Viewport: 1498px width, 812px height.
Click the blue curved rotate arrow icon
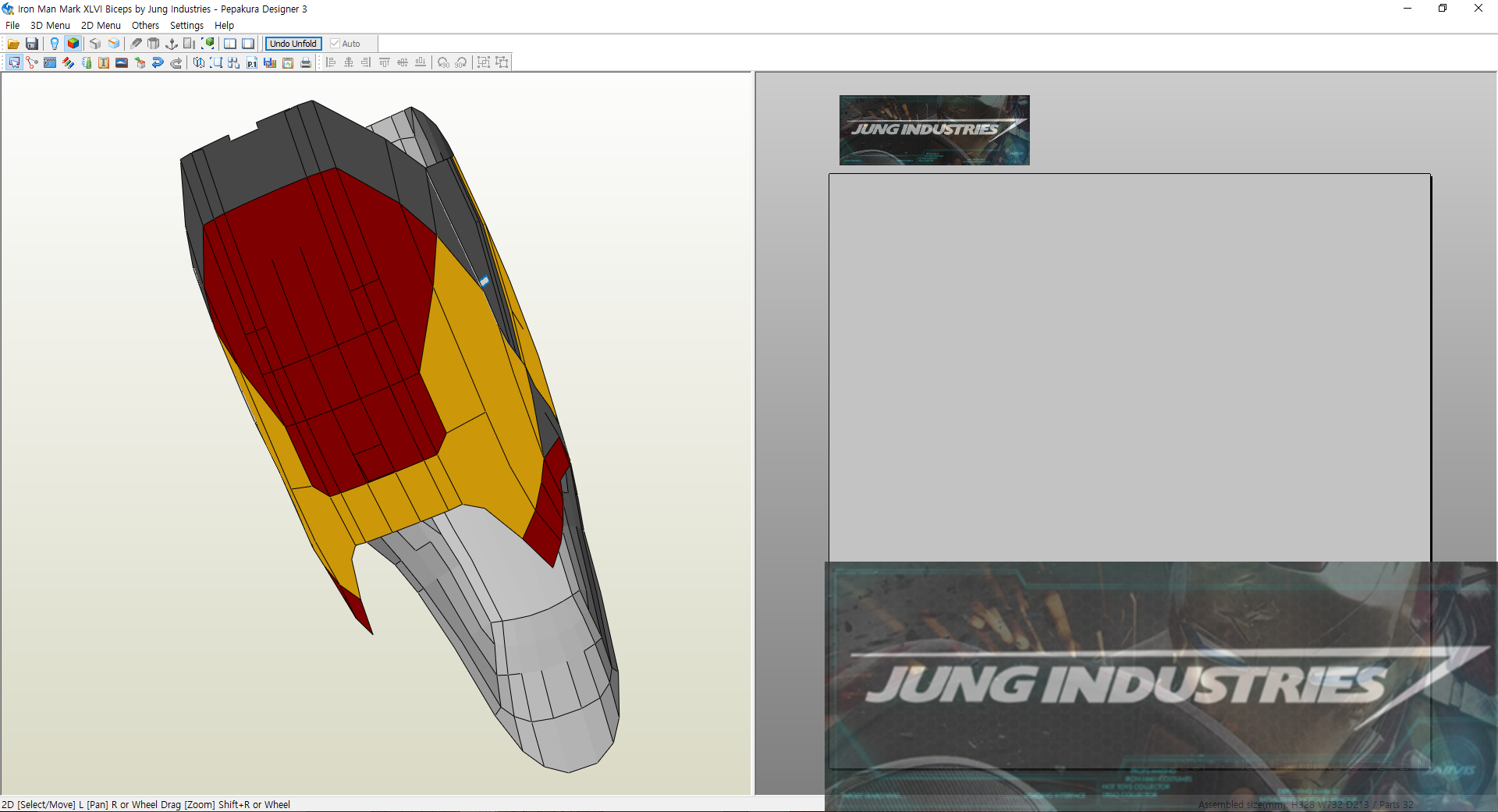(158, 62)
